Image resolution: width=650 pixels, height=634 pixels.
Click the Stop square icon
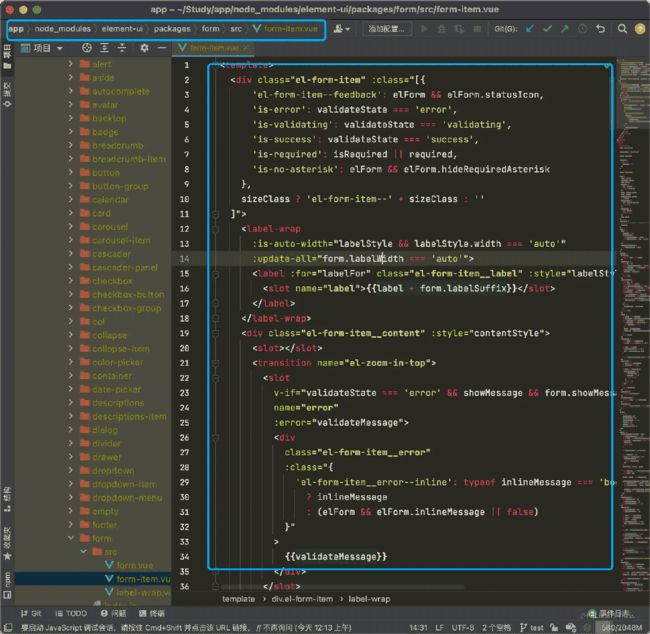477,29
